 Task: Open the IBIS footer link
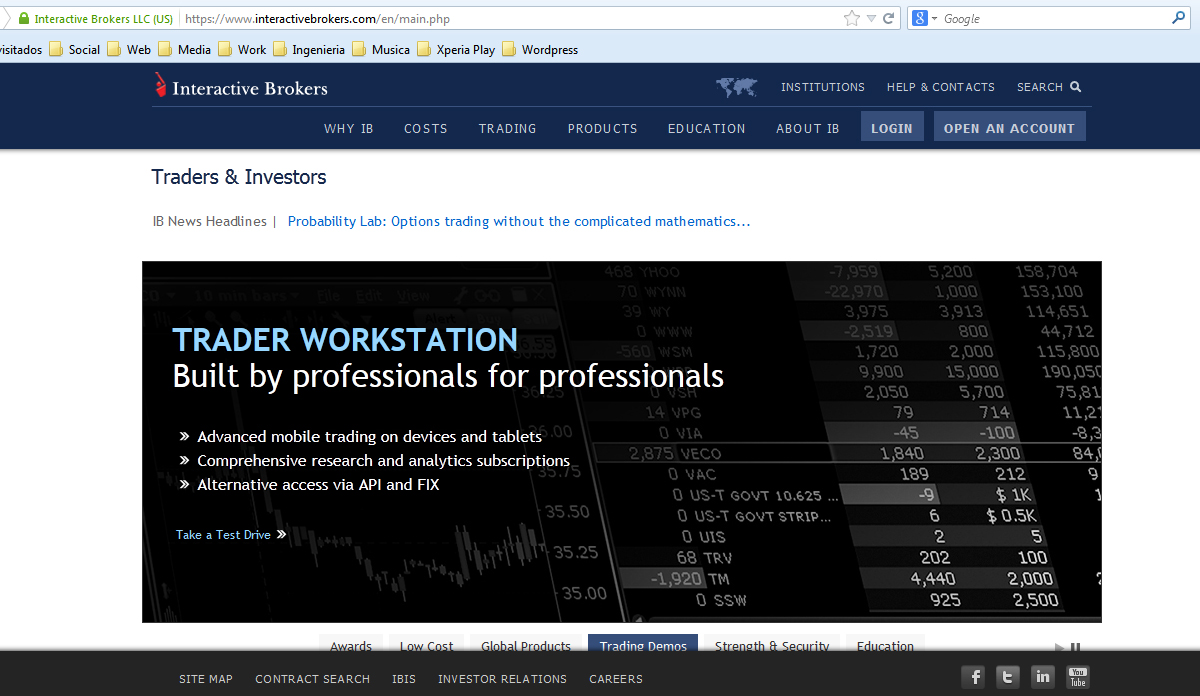(x=404, y=679)
